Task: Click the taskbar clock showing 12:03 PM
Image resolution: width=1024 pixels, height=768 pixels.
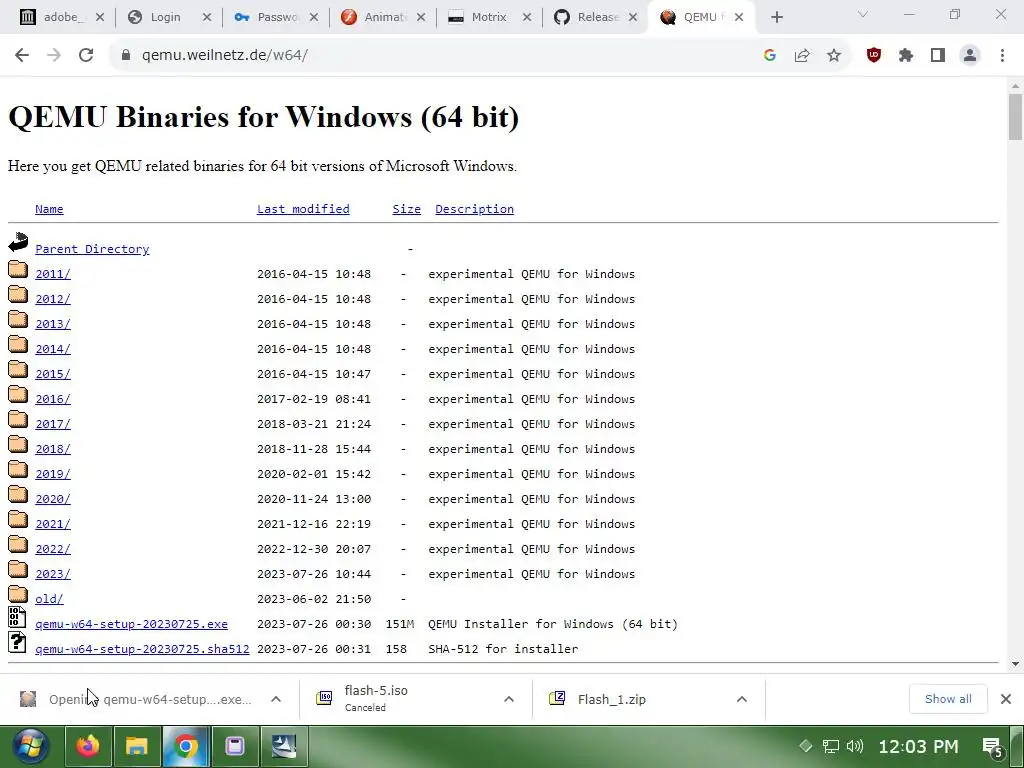Action: [x=918, y=746]
